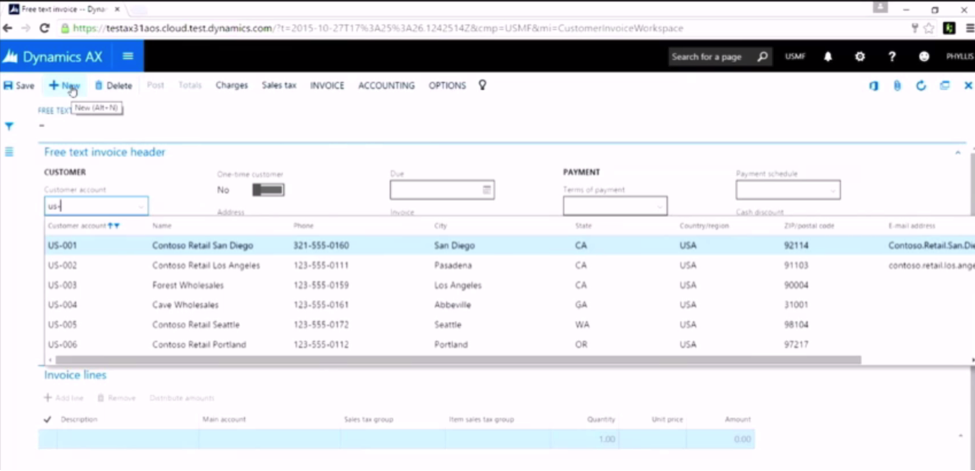975x471 pixels.
Task: Click Distribute amounts
Action: pos(182,398)
